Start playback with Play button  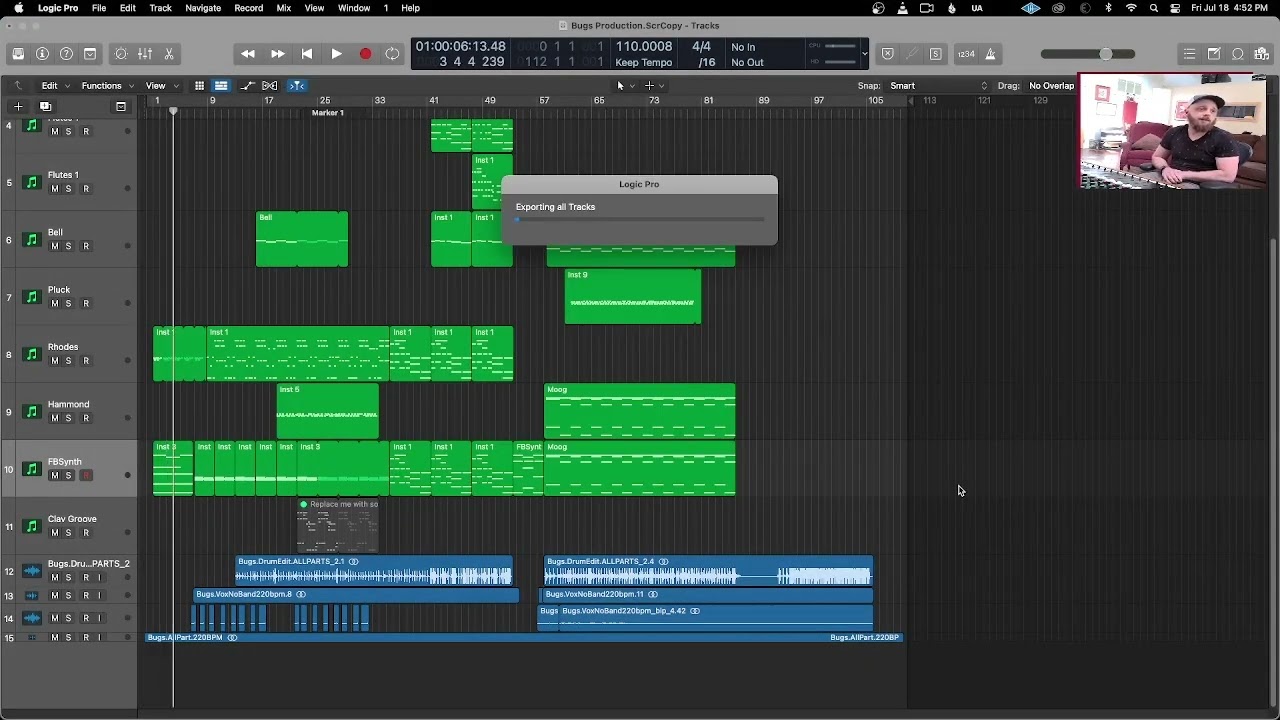[x=336, y=54]
